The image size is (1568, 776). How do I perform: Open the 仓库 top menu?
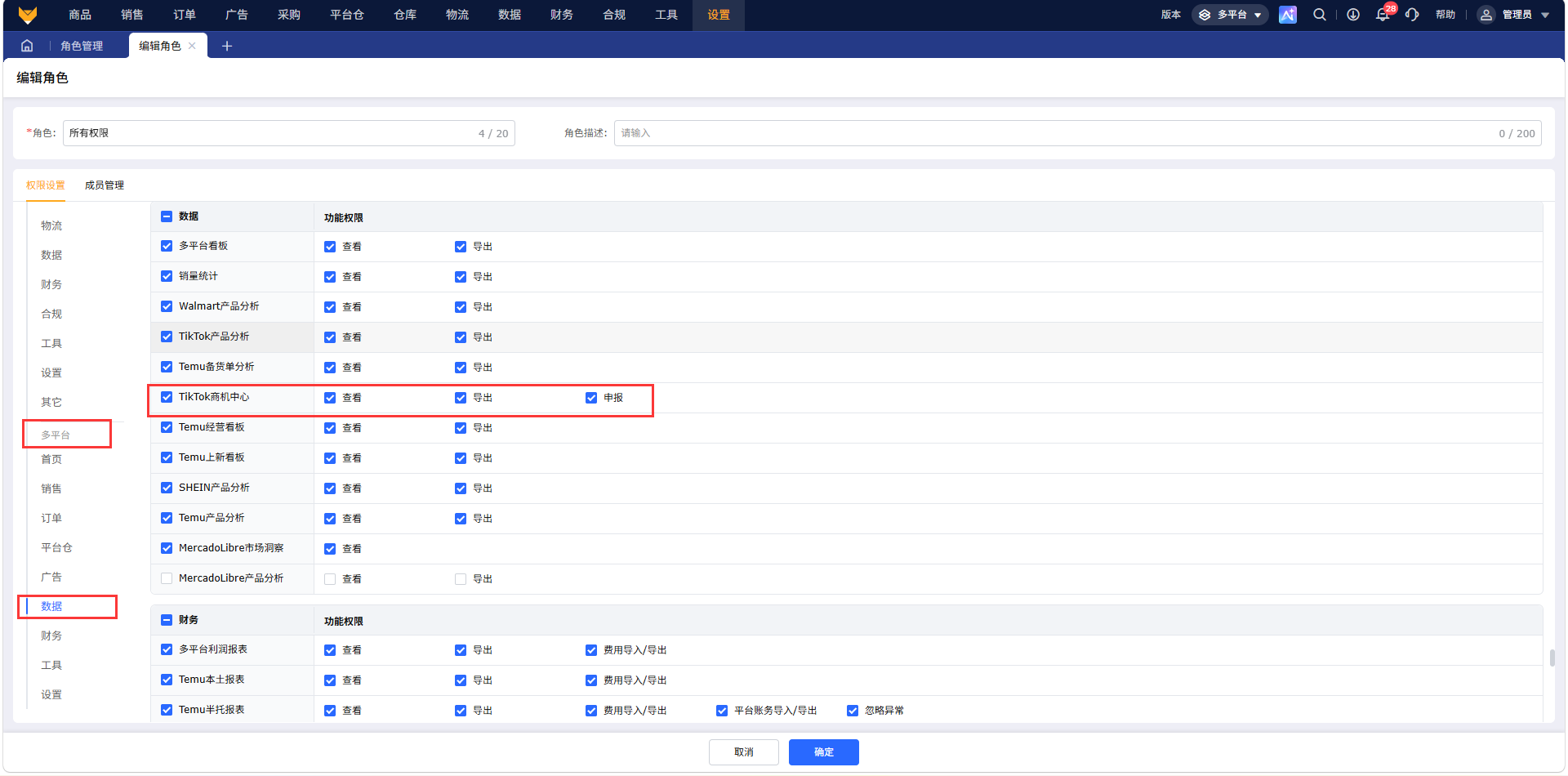(x=405, y=15)
